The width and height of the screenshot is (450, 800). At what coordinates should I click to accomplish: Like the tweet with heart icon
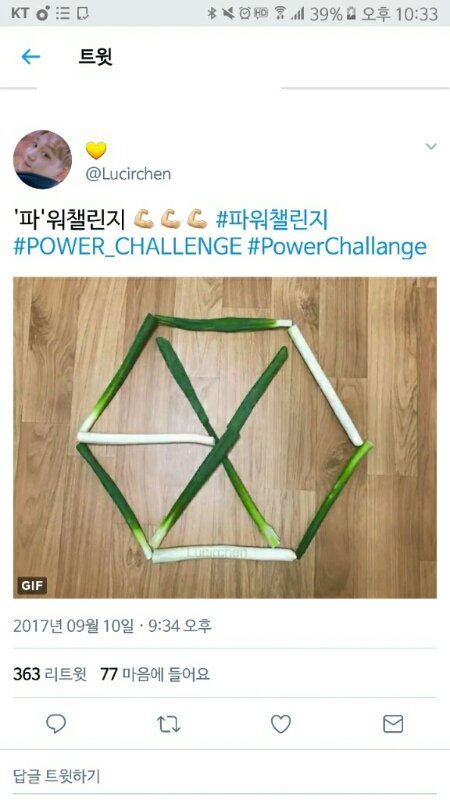(x=281, y=724)
